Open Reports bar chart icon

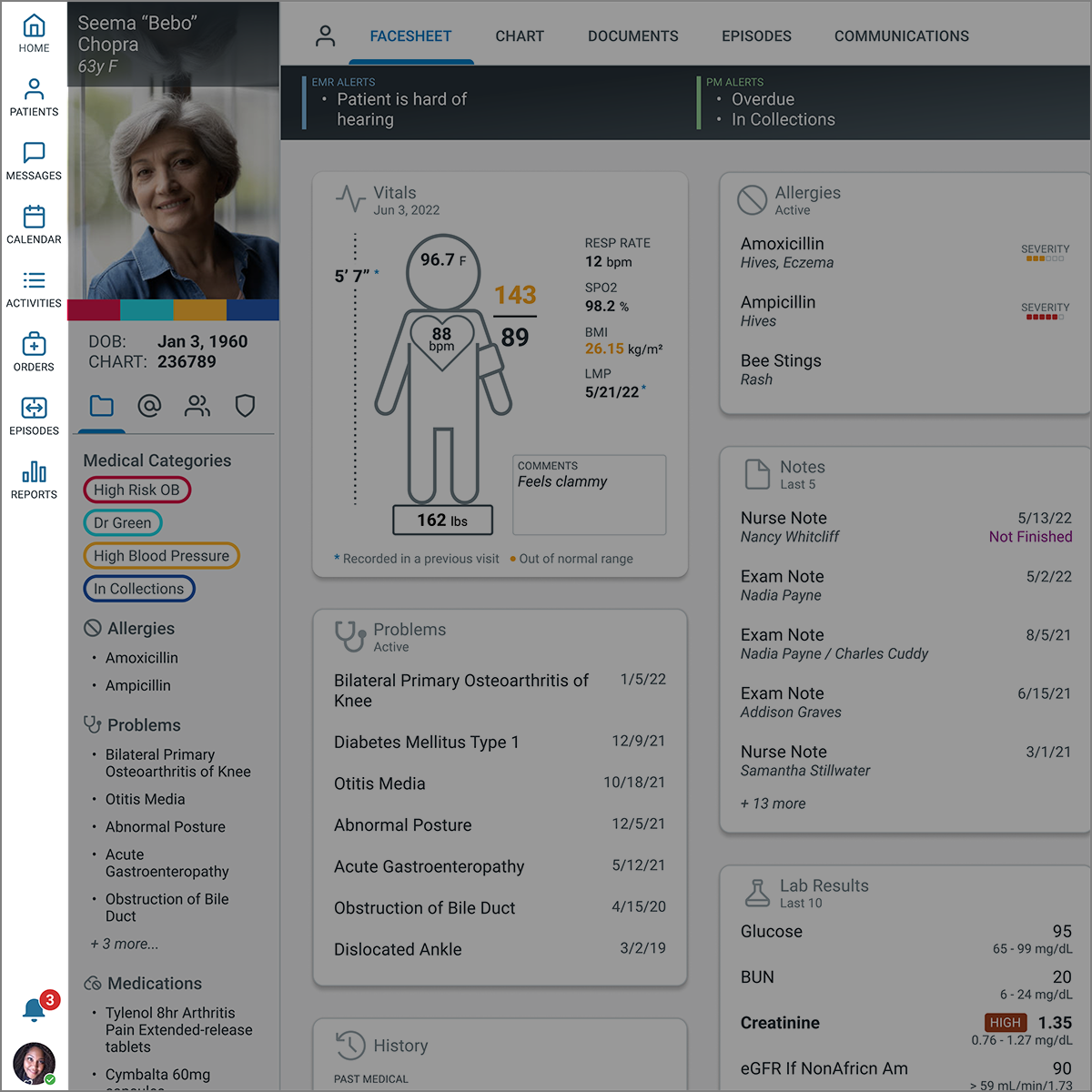(34, 479)
